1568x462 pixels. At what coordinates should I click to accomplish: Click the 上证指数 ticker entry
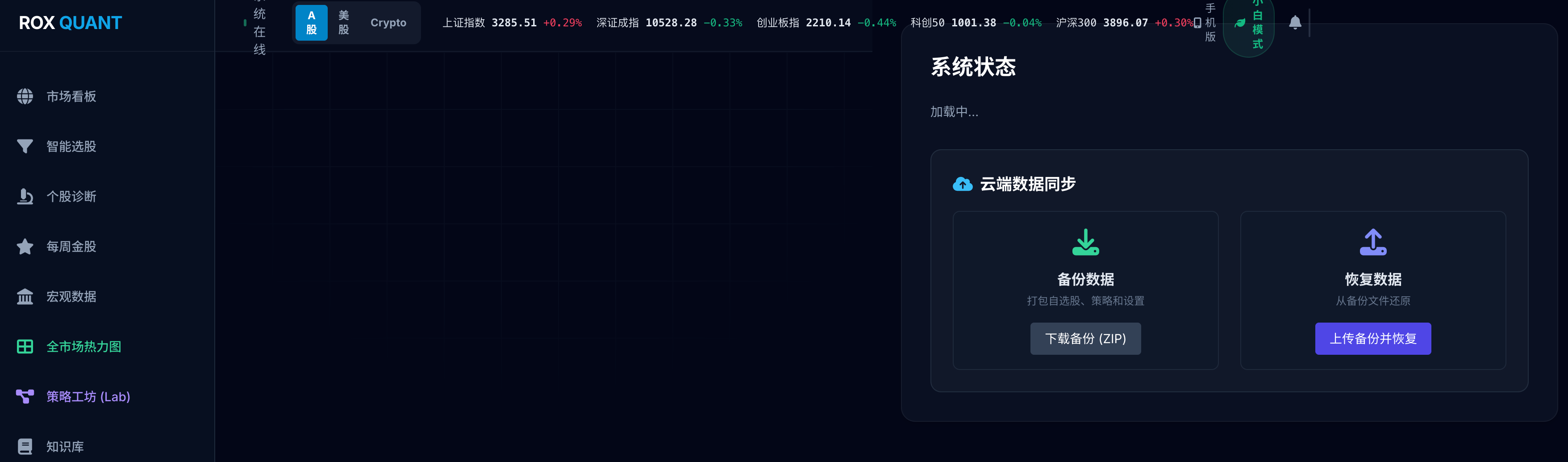click(x=511, y=22)
